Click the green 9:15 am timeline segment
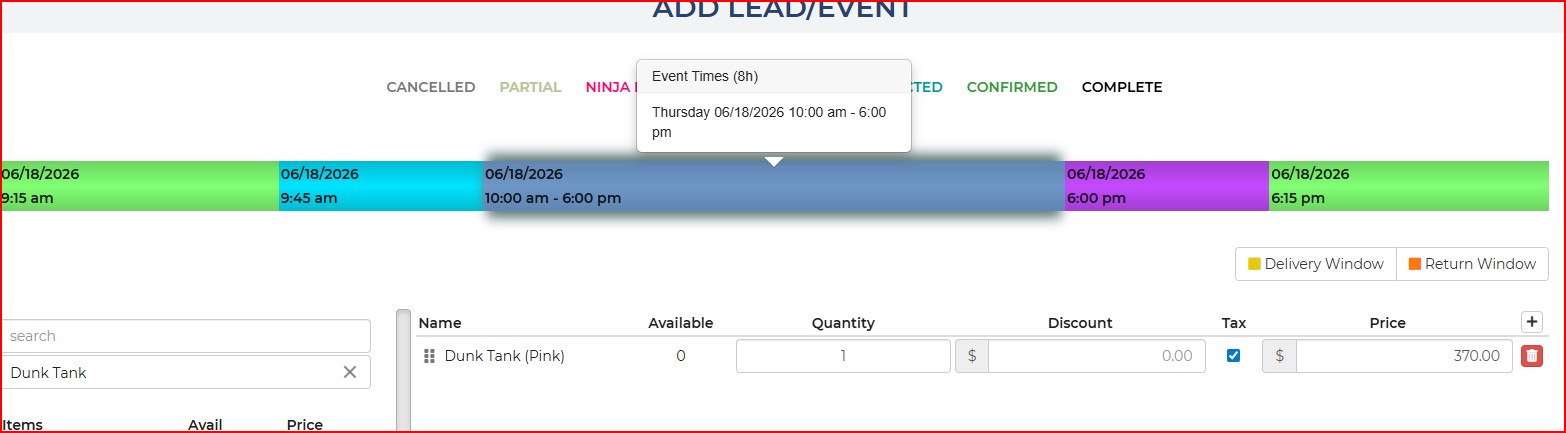This screenshot has width=1566, height=433. (140, 186)
